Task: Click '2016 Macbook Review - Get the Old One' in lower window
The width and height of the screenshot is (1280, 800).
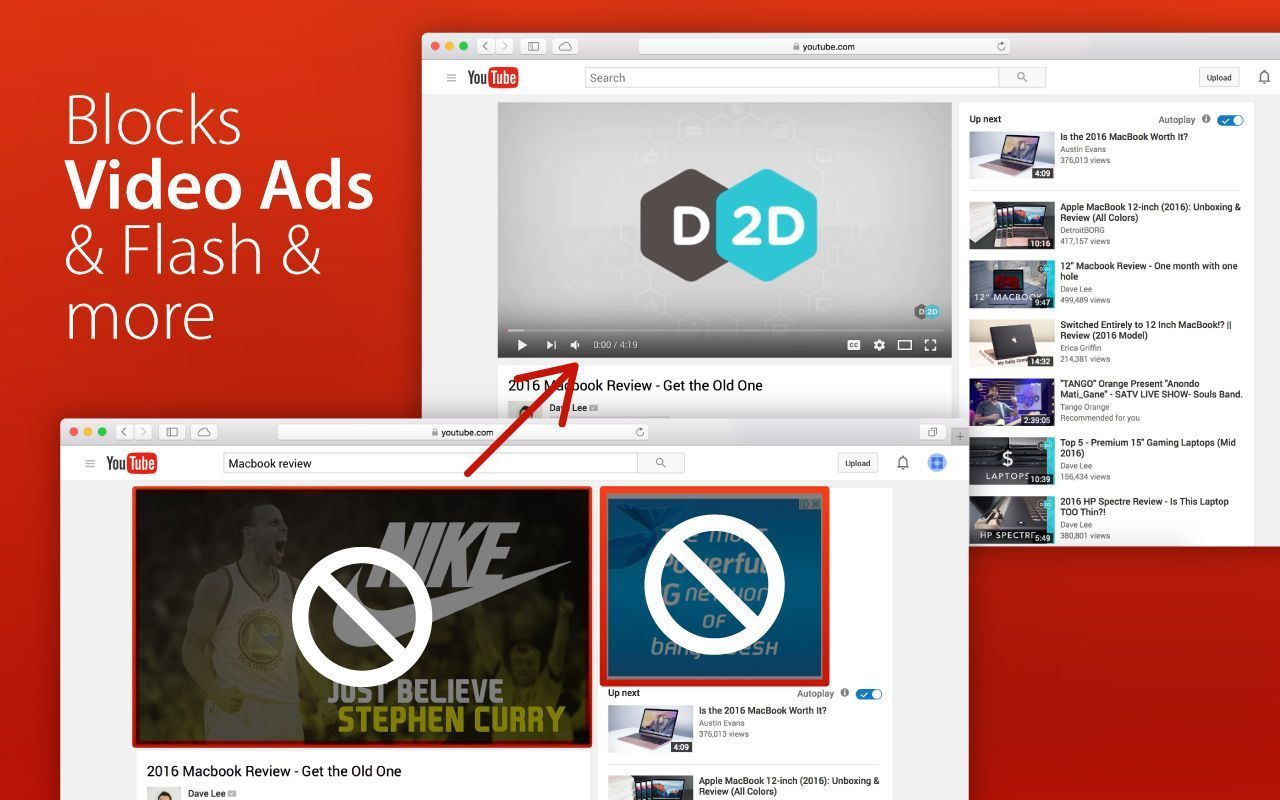Action: pyautogui.click(x=274, y=771)
